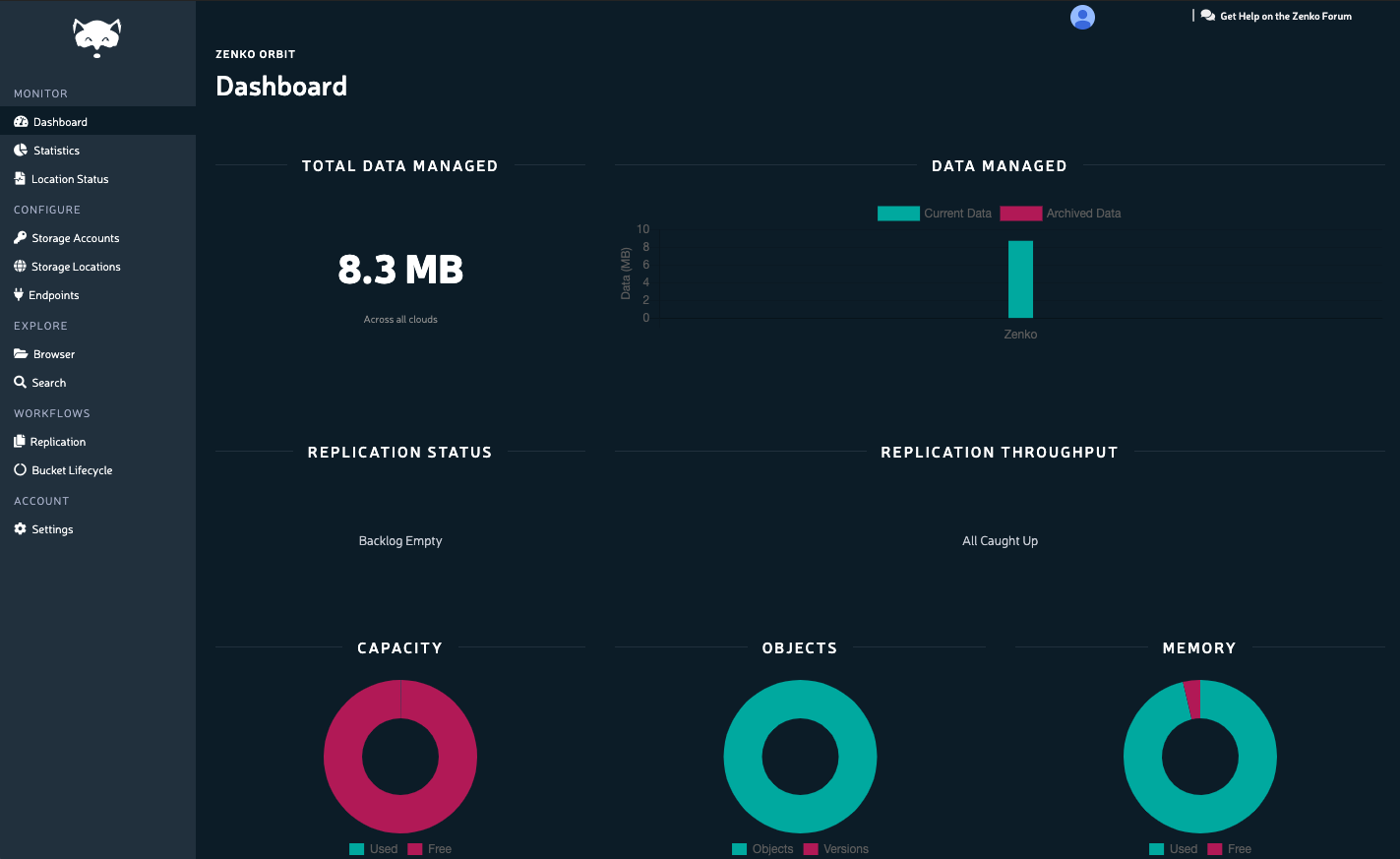Select the Statistics pie chart icon
The width and height of the screenshot is (1400, 859).
pyautogui.click(x=21, y=151)
